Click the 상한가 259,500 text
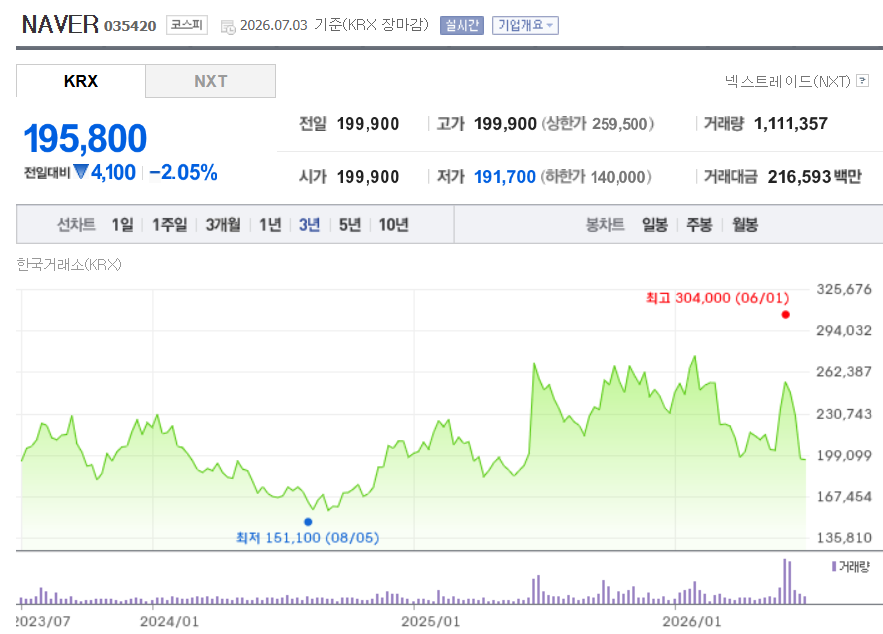 pos(597,123)
